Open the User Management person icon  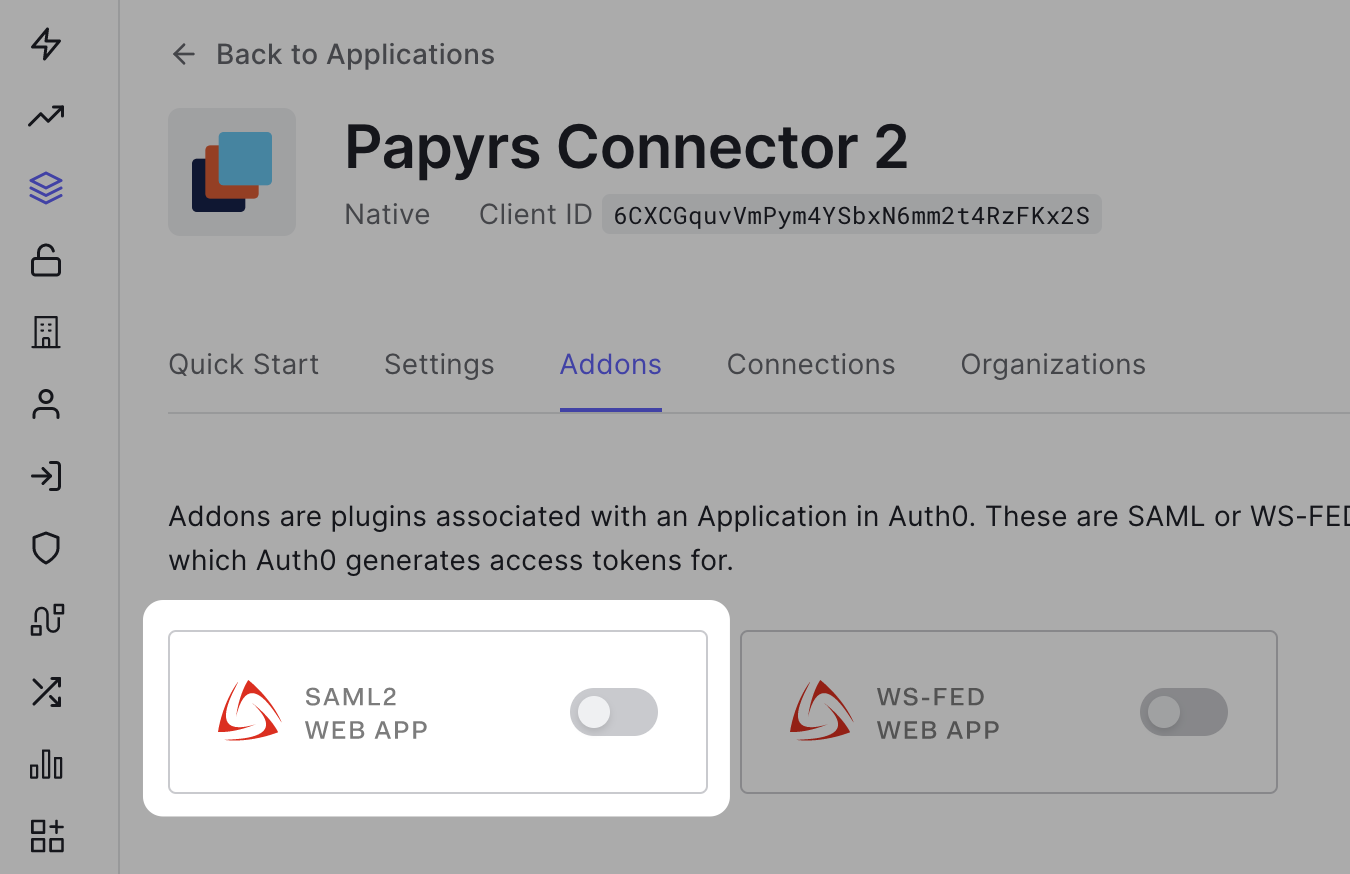(46, 404)
